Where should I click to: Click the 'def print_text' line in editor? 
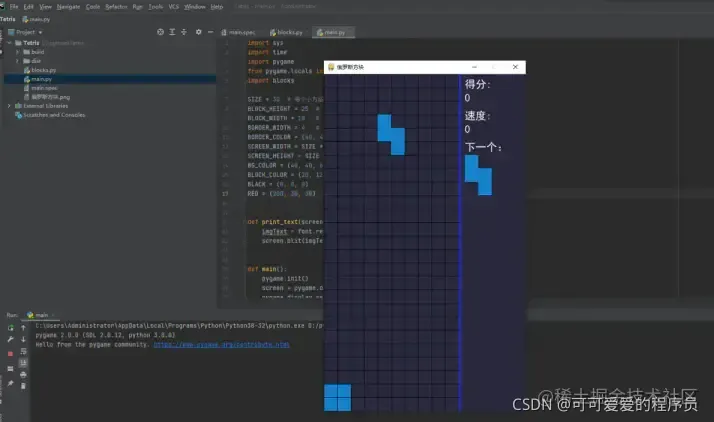point(285,222)
